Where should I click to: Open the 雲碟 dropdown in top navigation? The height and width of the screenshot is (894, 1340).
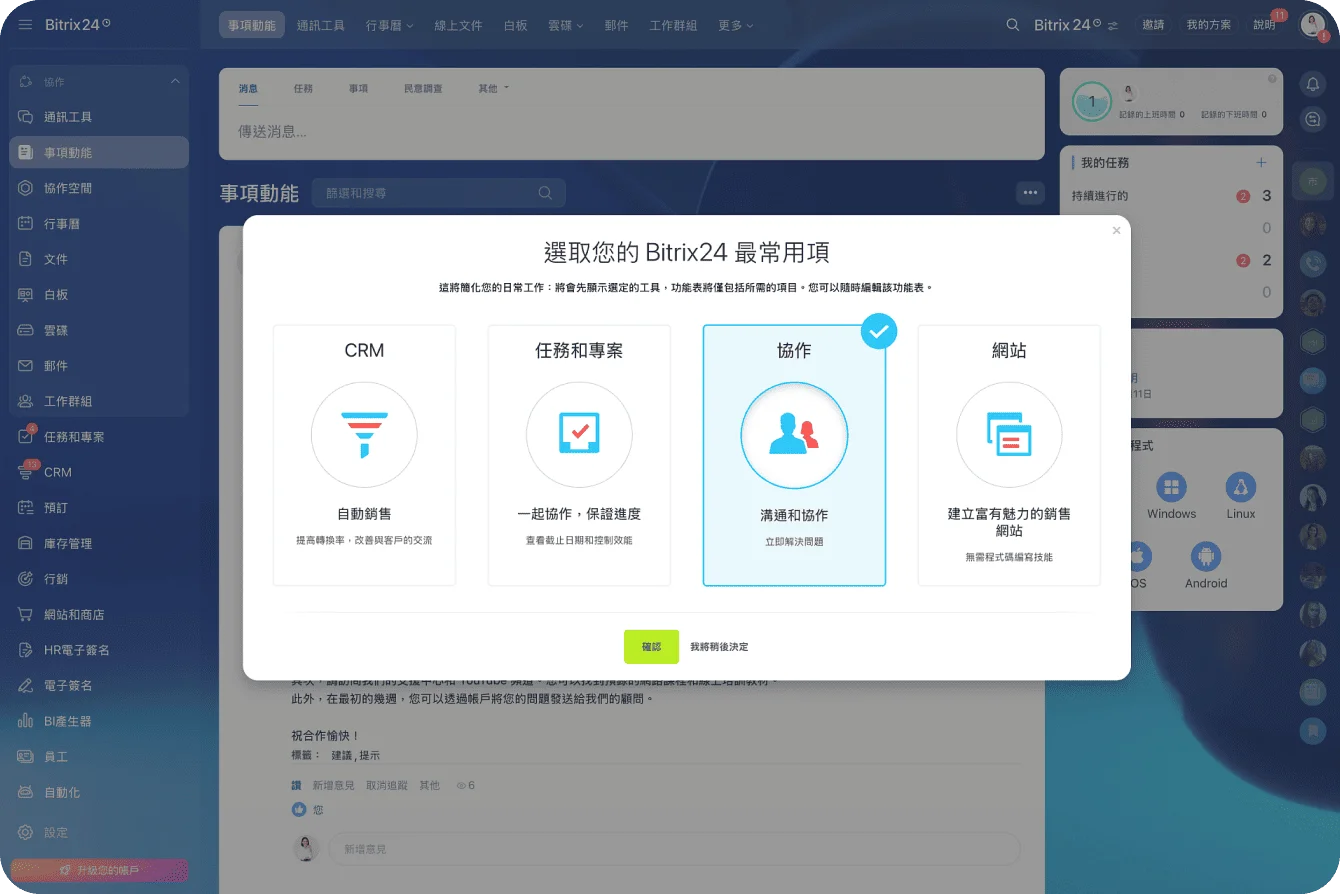pyautogui.click(x=565, y=25)
